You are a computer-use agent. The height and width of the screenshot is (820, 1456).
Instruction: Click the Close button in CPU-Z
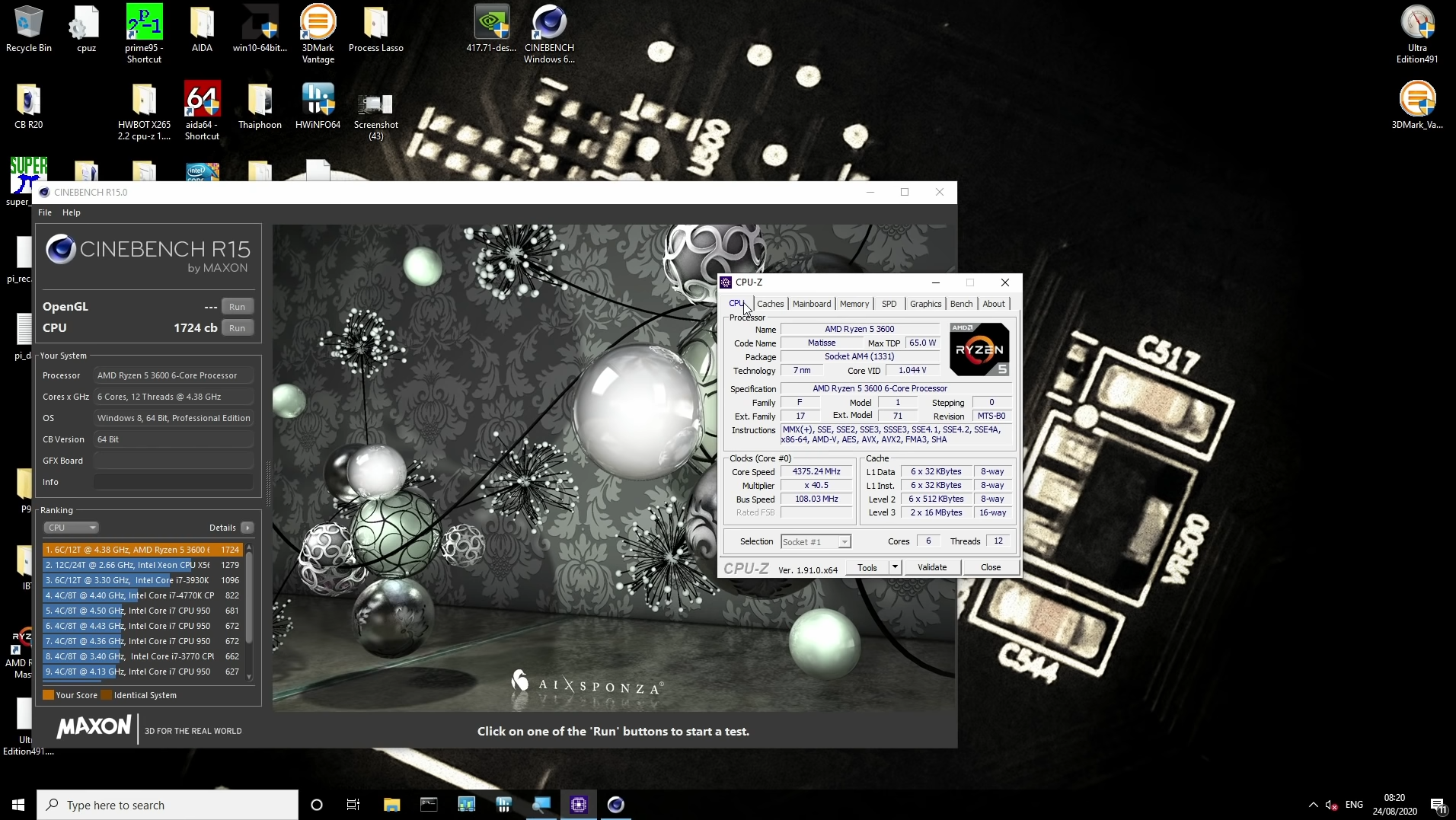tap(991, 568)
